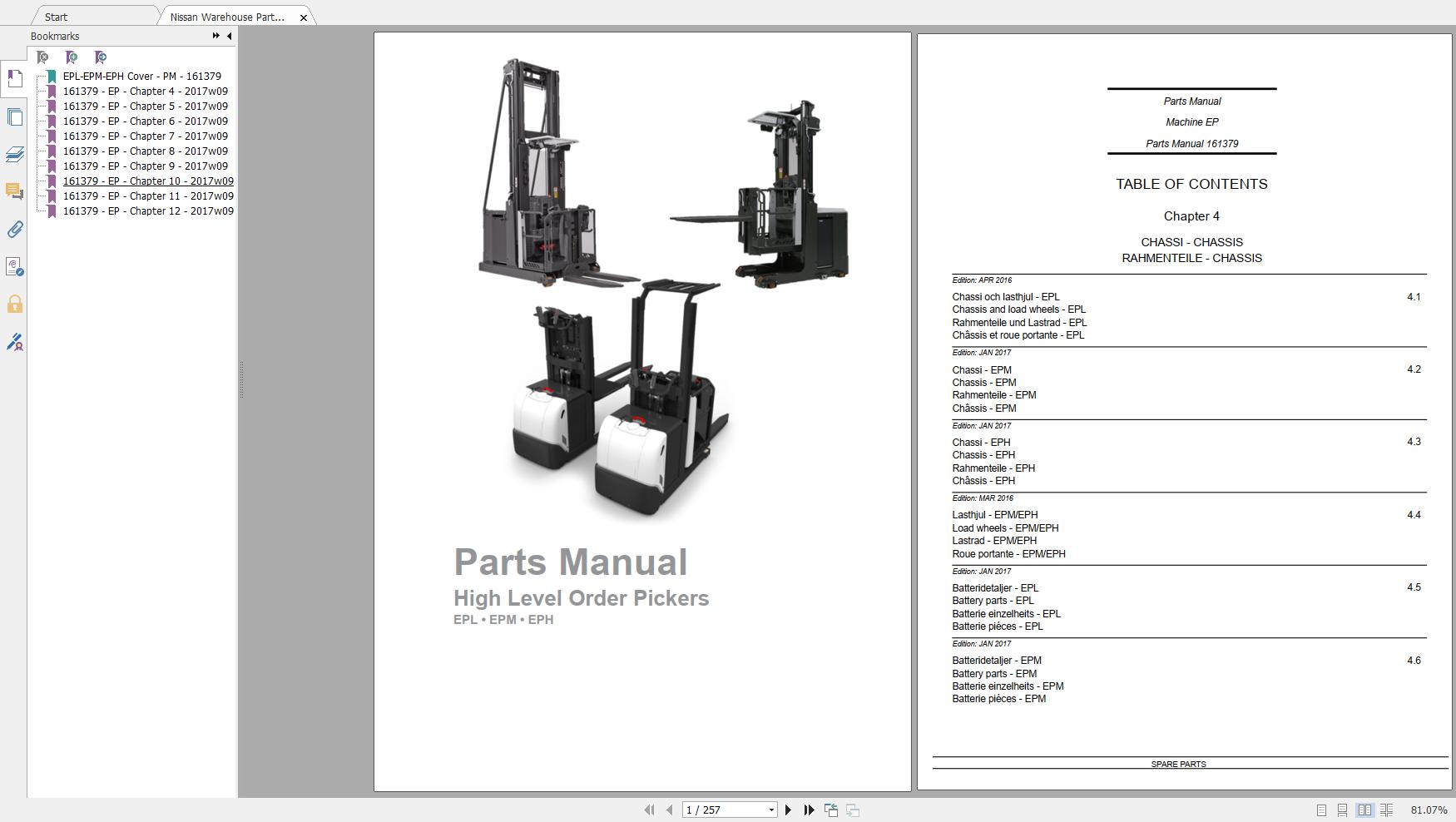Image resolution: width=1456 pixels, height=822 pixels.
Task: Open bookmark Chapter 8 - 2017w09
Action: point(146,151)
